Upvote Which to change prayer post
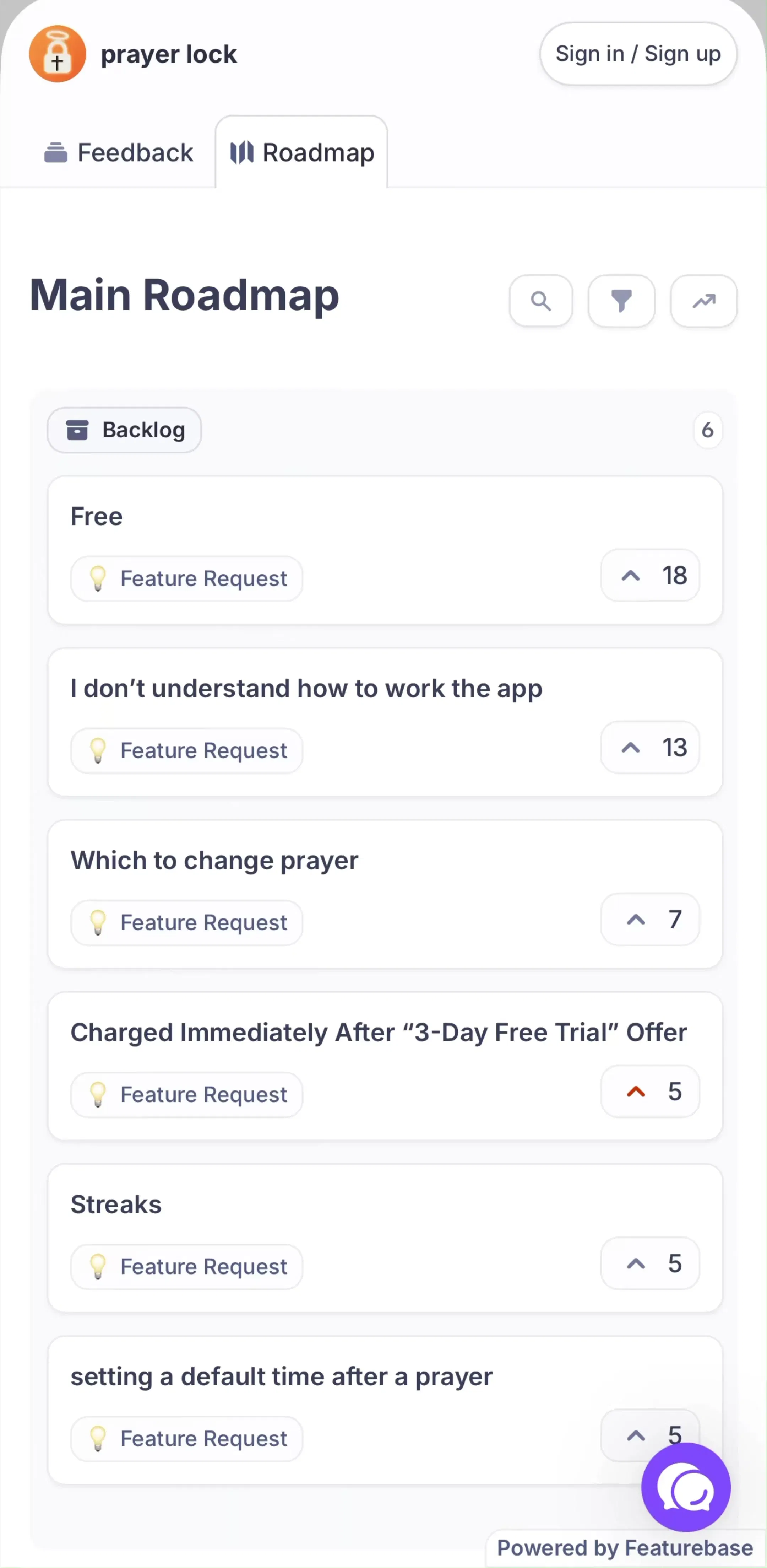Screen dimensions: 767x1568 click(x=649, y=919)
